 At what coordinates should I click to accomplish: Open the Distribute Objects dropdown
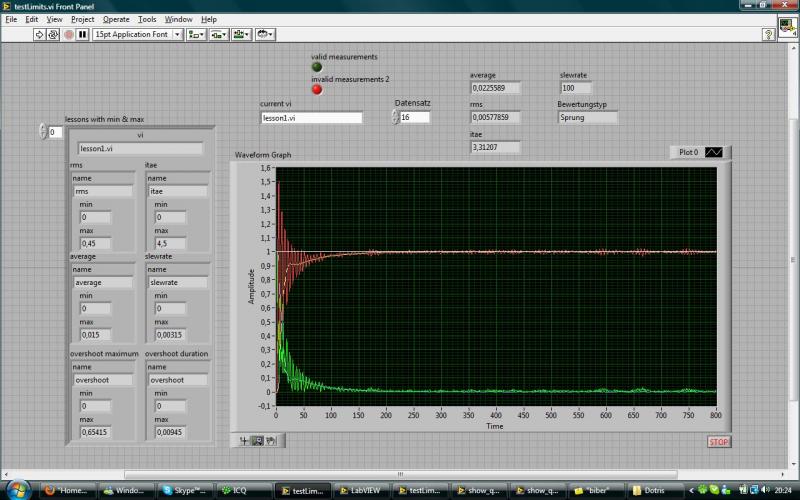(x=219, y=34)
